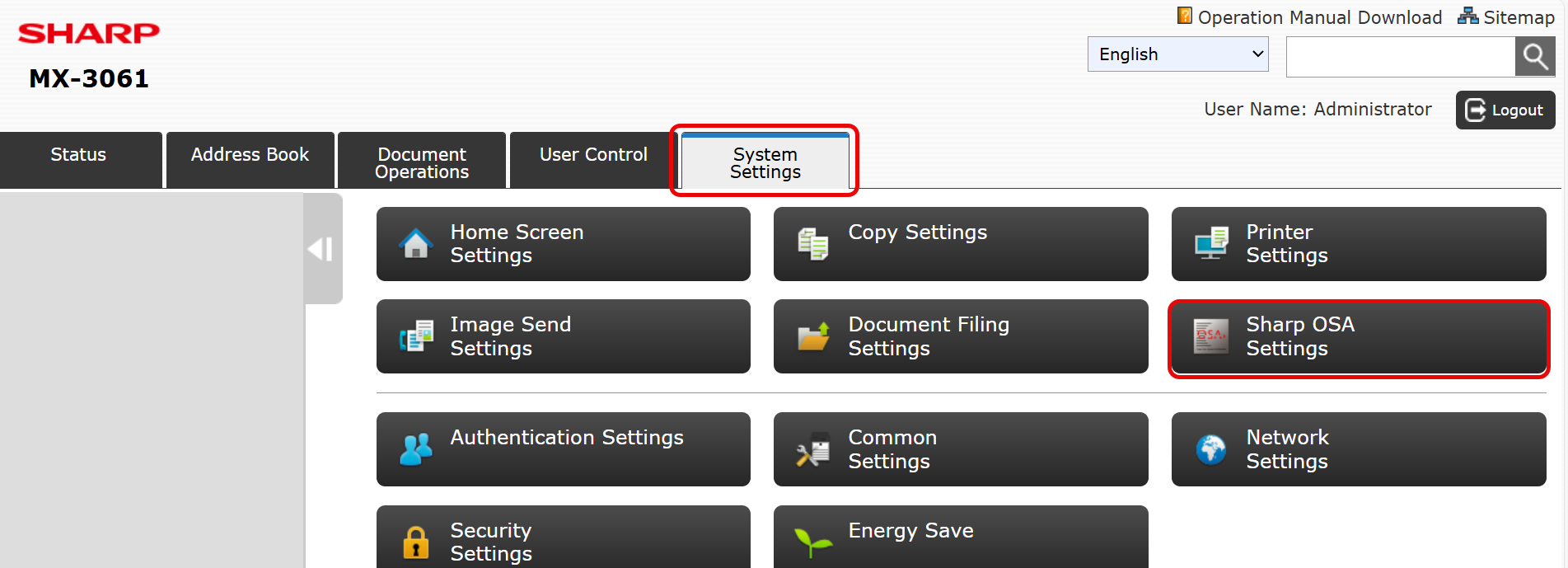Viewport: 1568px width, 568px height.
Task: Open the Address Book tab
Action: coord(250,155)
